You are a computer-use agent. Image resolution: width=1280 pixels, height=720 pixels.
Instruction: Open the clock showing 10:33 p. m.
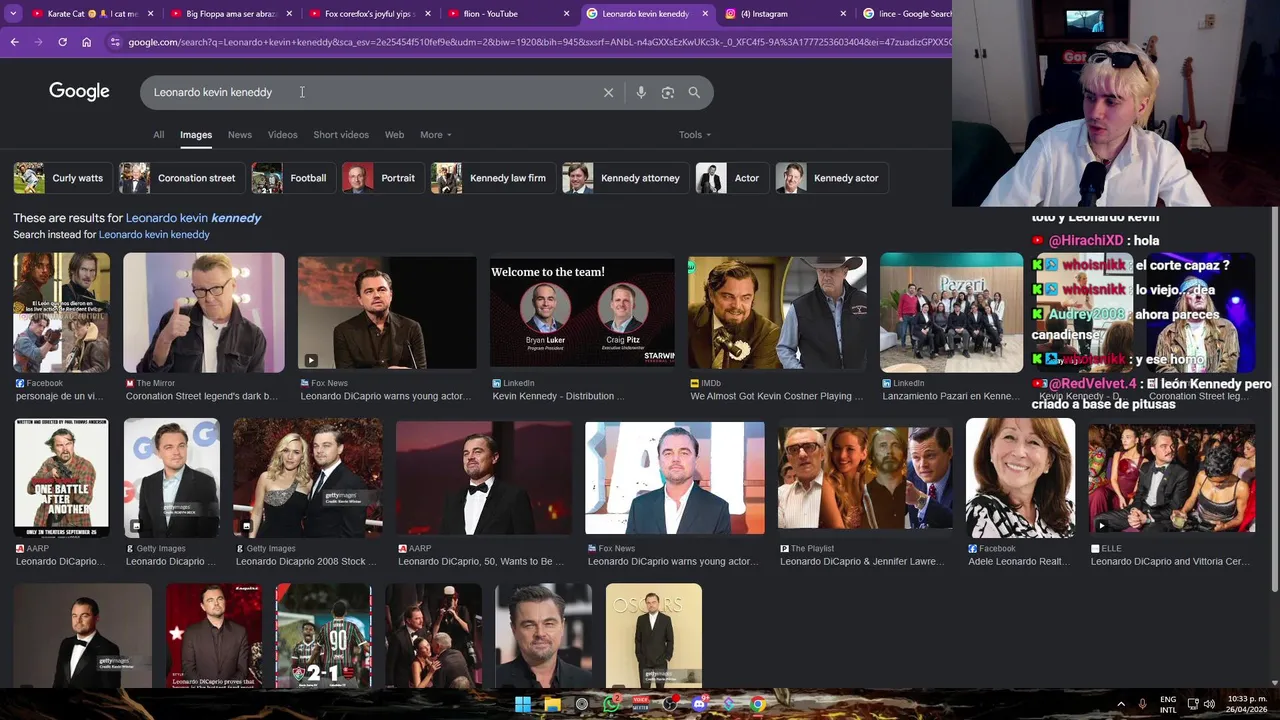1244,704
